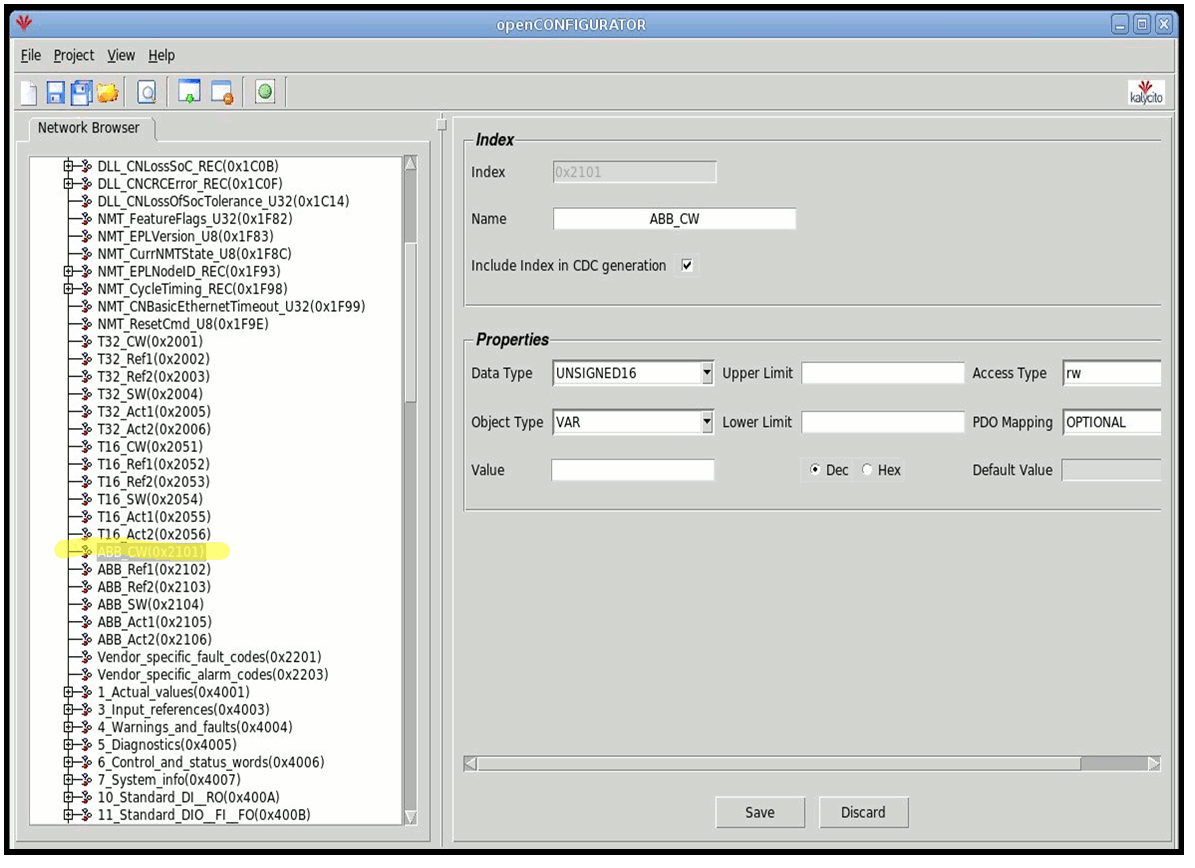This screenshot has width=1195, height=868.
Task: Select T16_Act2(0x2056) in the tree
Action: click(154, 533)
